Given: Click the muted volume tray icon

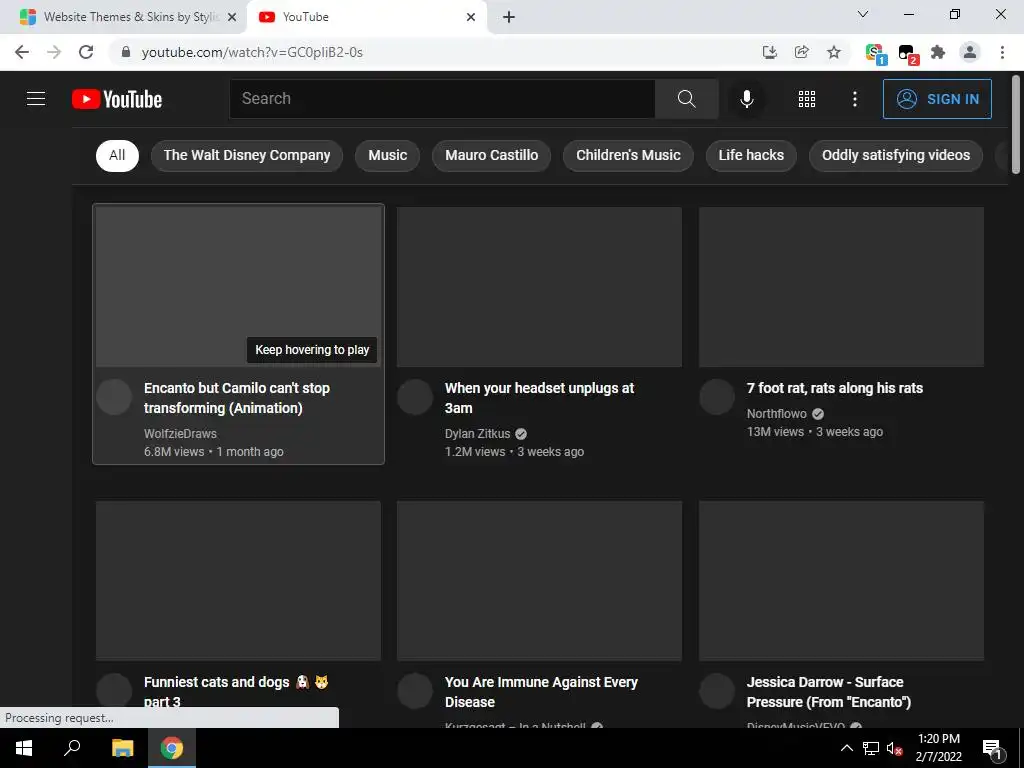Looking at the screenshot, I should click(895, 748).
